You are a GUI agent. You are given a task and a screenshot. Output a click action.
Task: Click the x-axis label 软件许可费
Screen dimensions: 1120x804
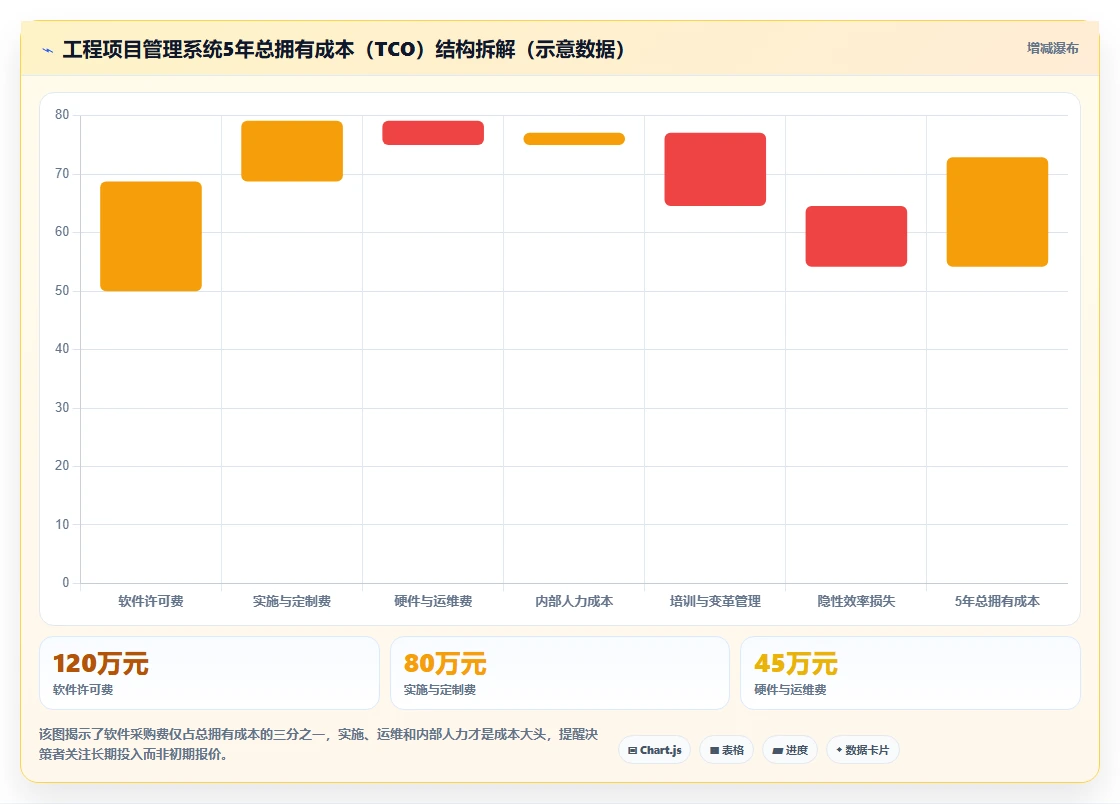(x=151, y=601)
